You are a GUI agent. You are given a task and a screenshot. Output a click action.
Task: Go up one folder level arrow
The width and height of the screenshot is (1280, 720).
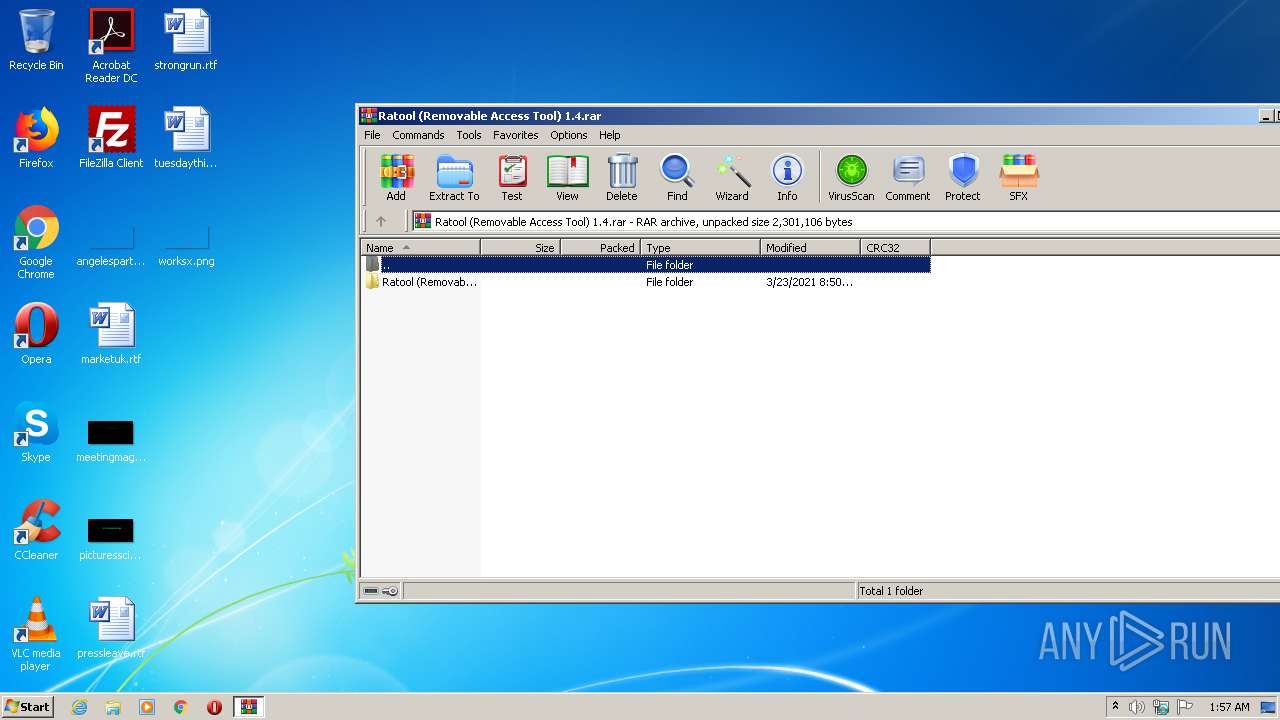coord(381,222)
